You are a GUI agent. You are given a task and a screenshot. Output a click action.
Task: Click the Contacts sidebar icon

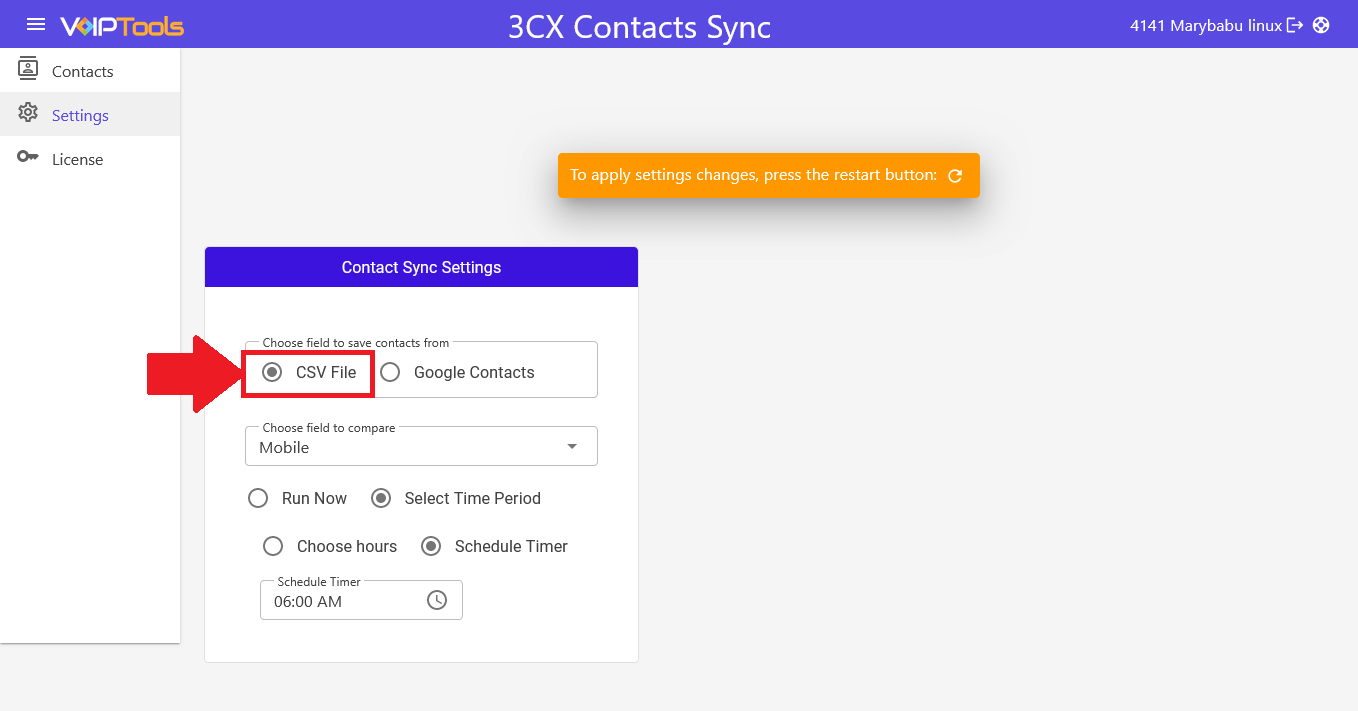27,70
